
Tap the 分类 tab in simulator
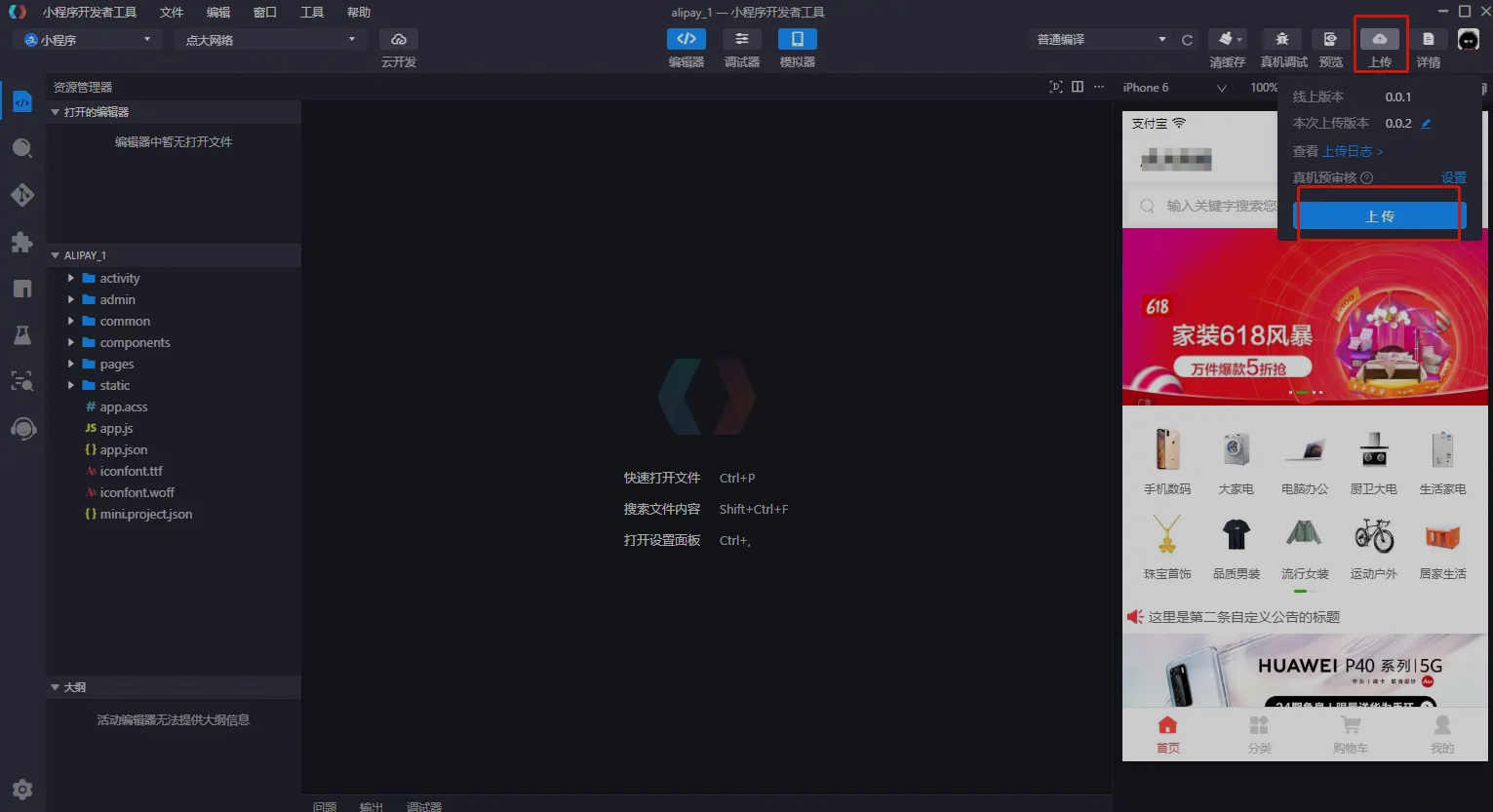point(1259,735)
